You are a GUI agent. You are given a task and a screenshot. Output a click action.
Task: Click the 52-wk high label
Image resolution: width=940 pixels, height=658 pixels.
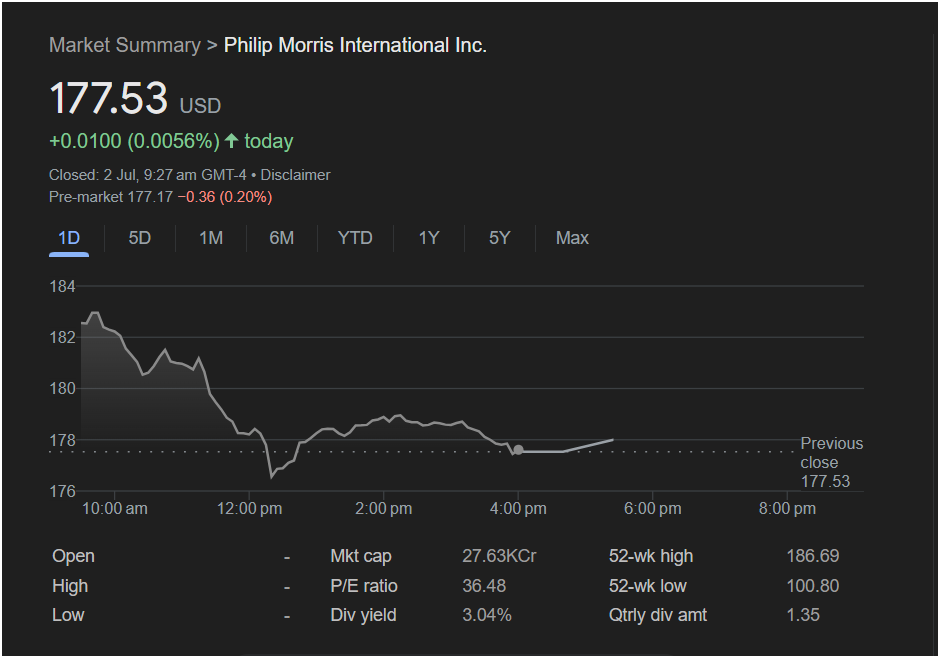651,556
